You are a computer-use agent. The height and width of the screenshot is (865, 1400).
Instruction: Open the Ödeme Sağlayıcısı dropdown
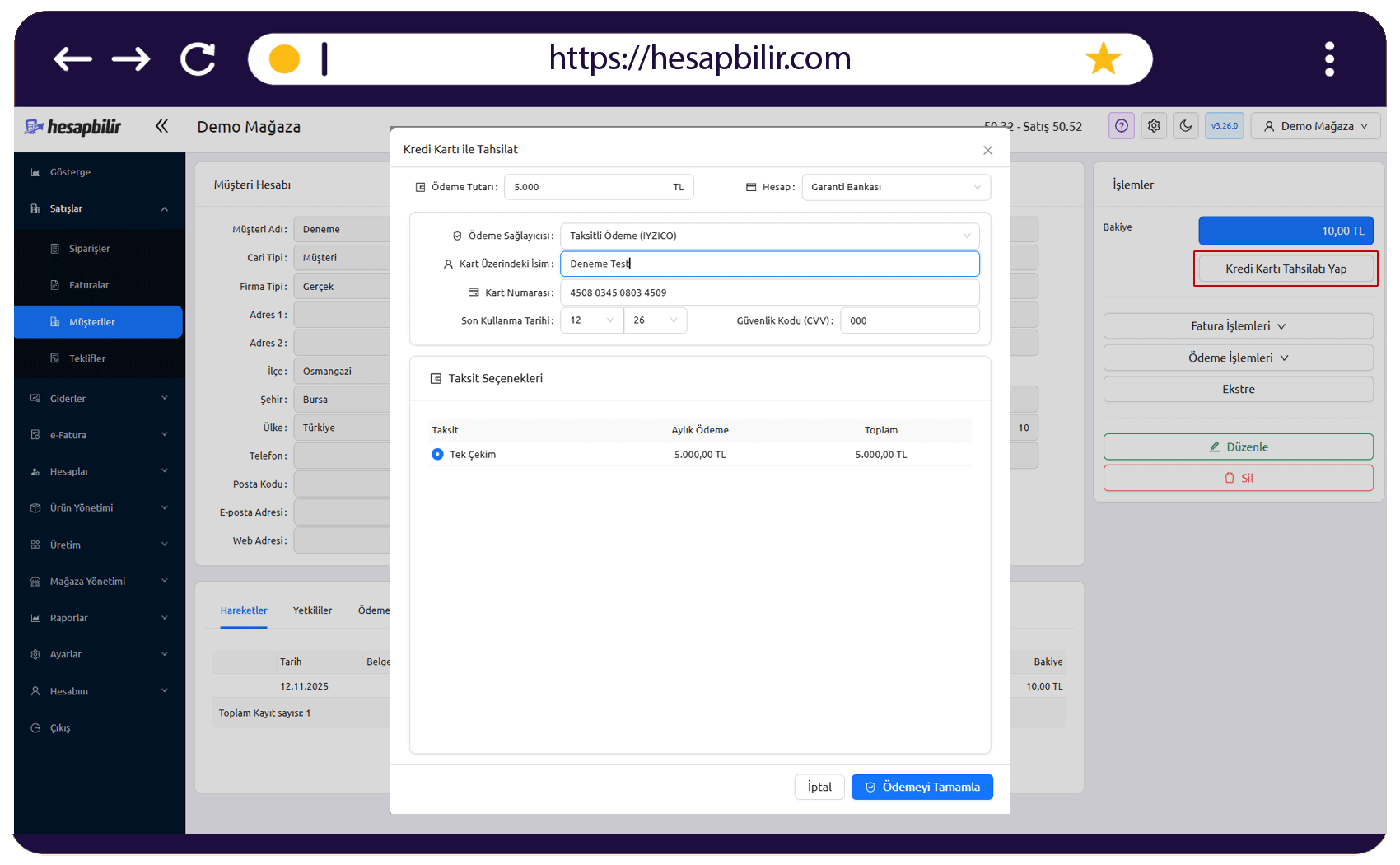pos(770,236)
